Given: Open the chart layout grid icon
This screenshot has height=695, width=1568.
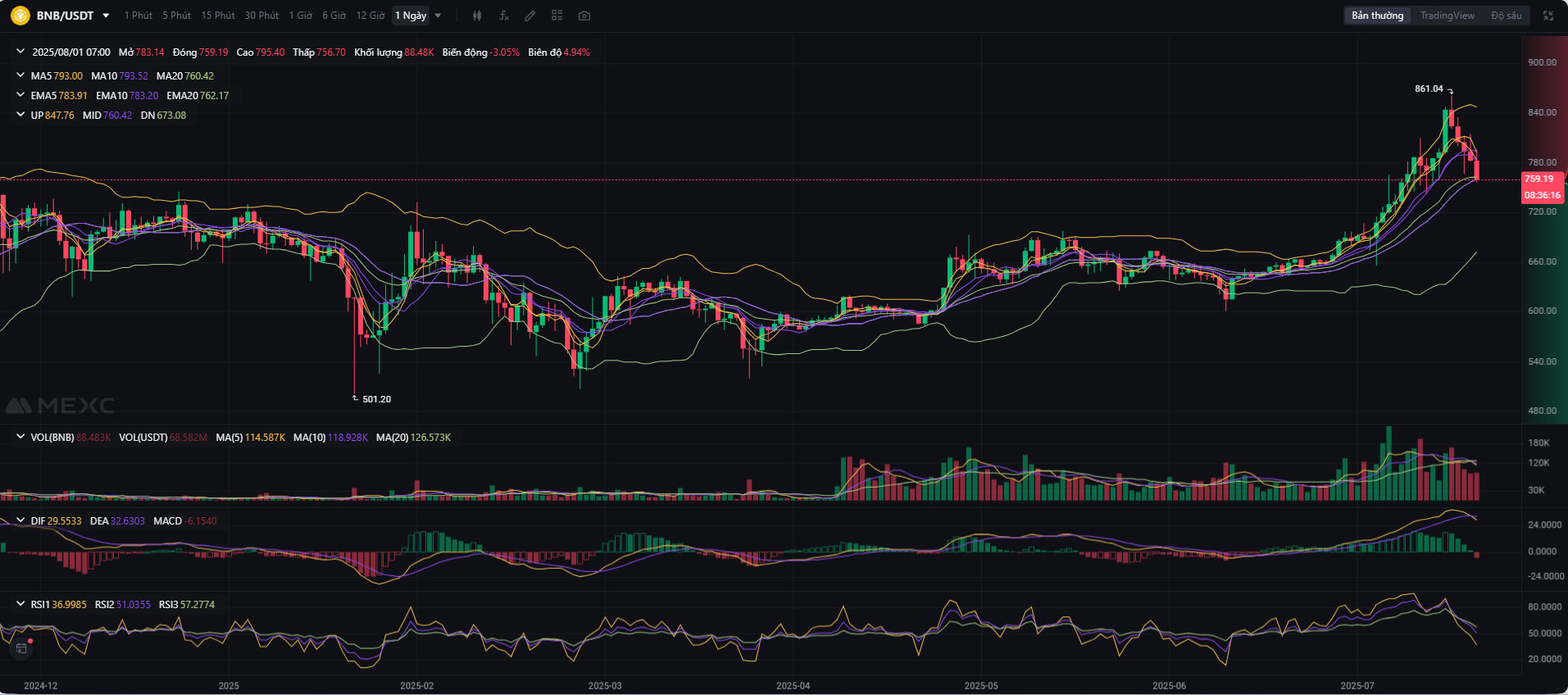Looking at the screenshot, I should 557,16.
